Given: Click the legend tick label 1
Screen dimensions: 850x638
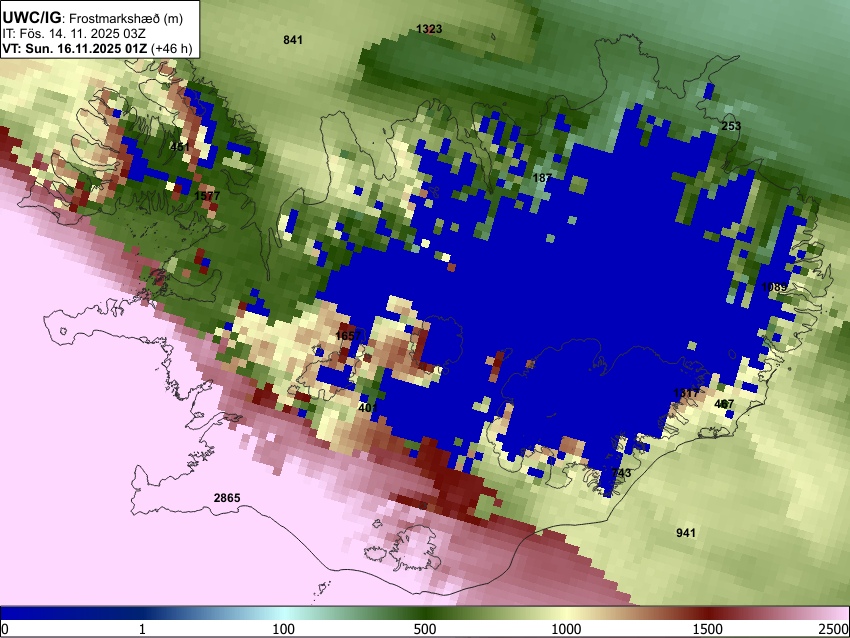Looking at the screenshot, I should 142,629.
